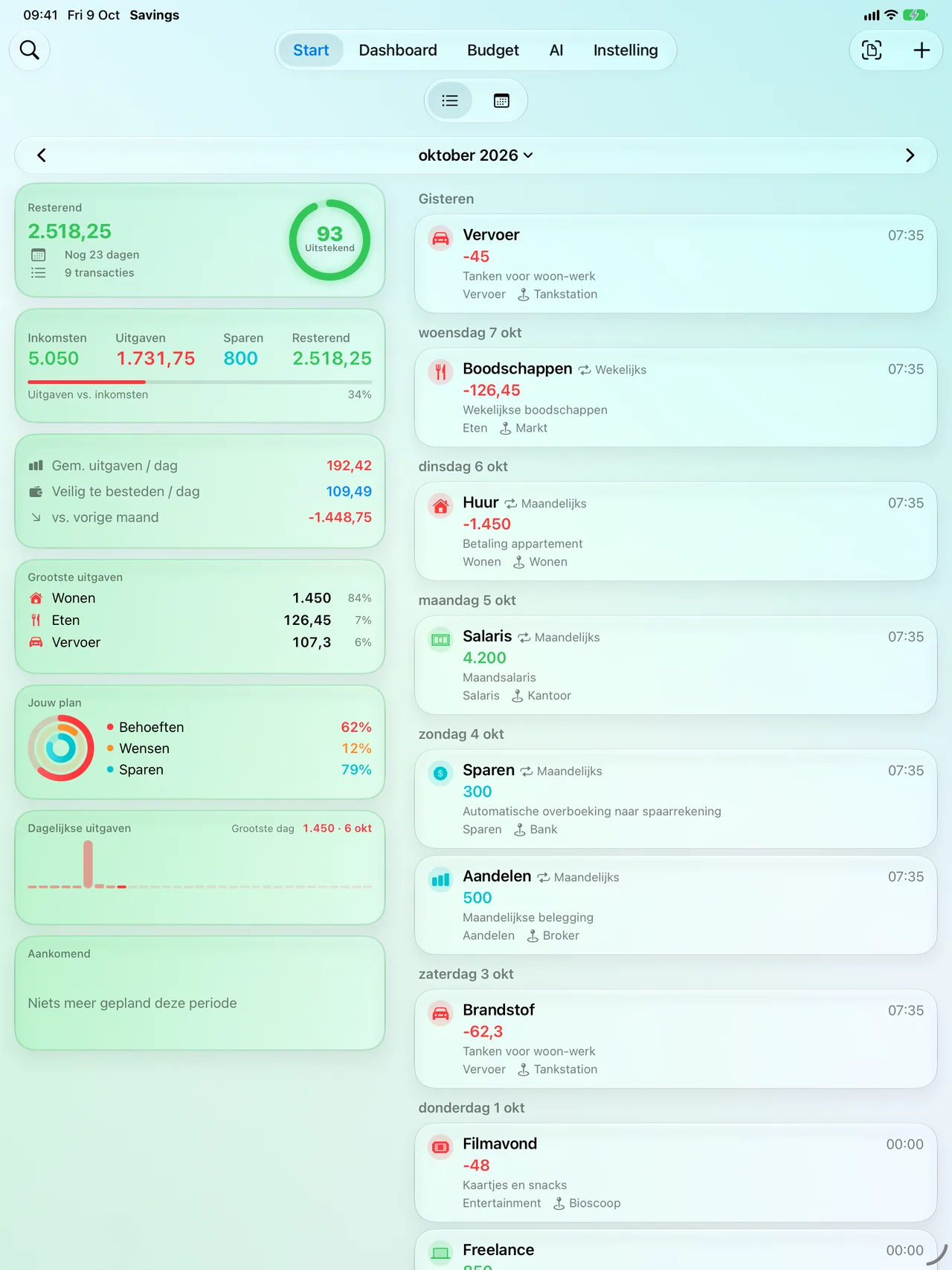Click the Vervoer car icon in Grootste uitgaven
The height and width of the screenshot is (1270, 952).
36,642
